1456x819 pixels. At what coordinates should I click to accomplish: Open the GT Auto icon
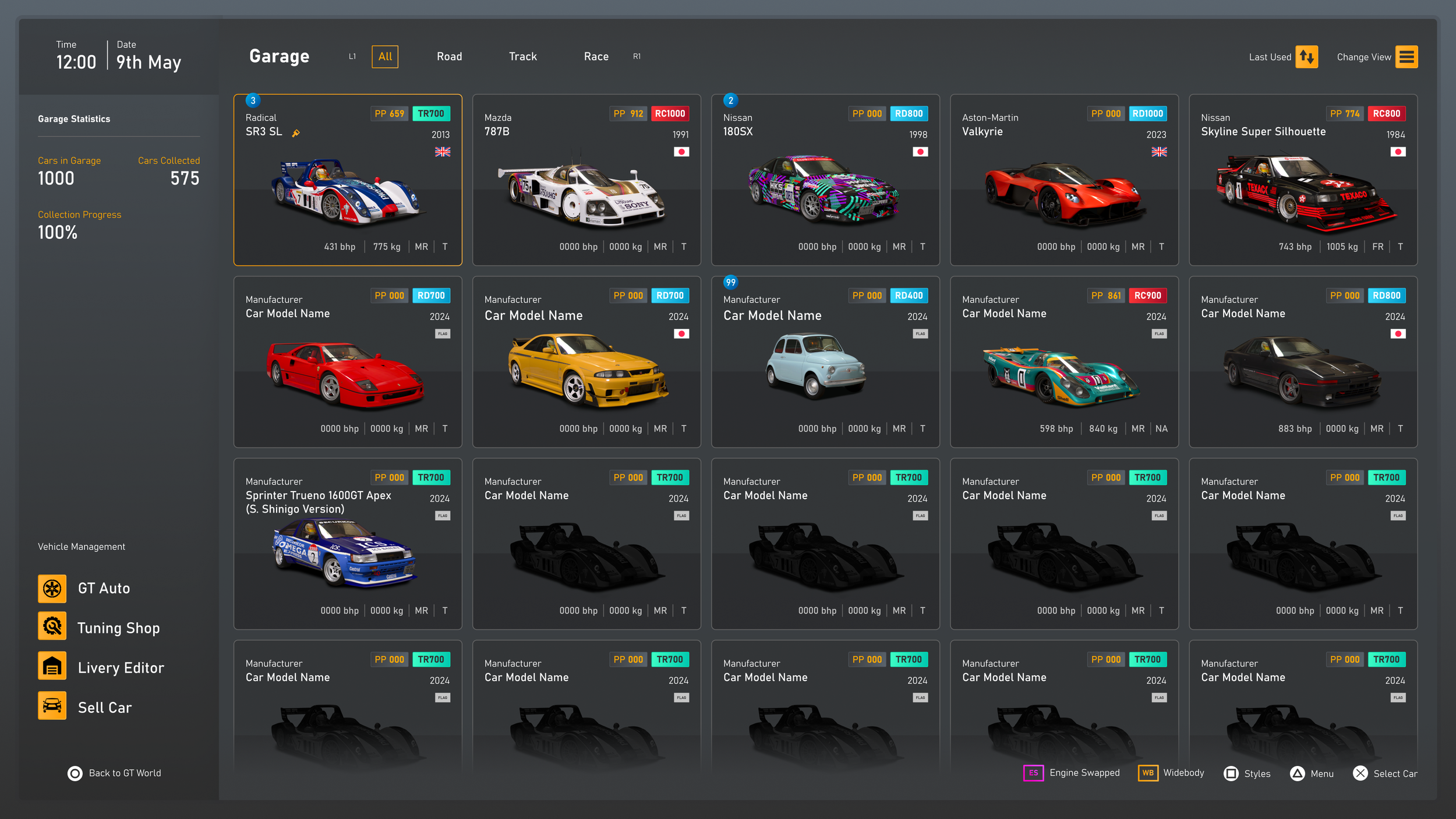(52, 588)
